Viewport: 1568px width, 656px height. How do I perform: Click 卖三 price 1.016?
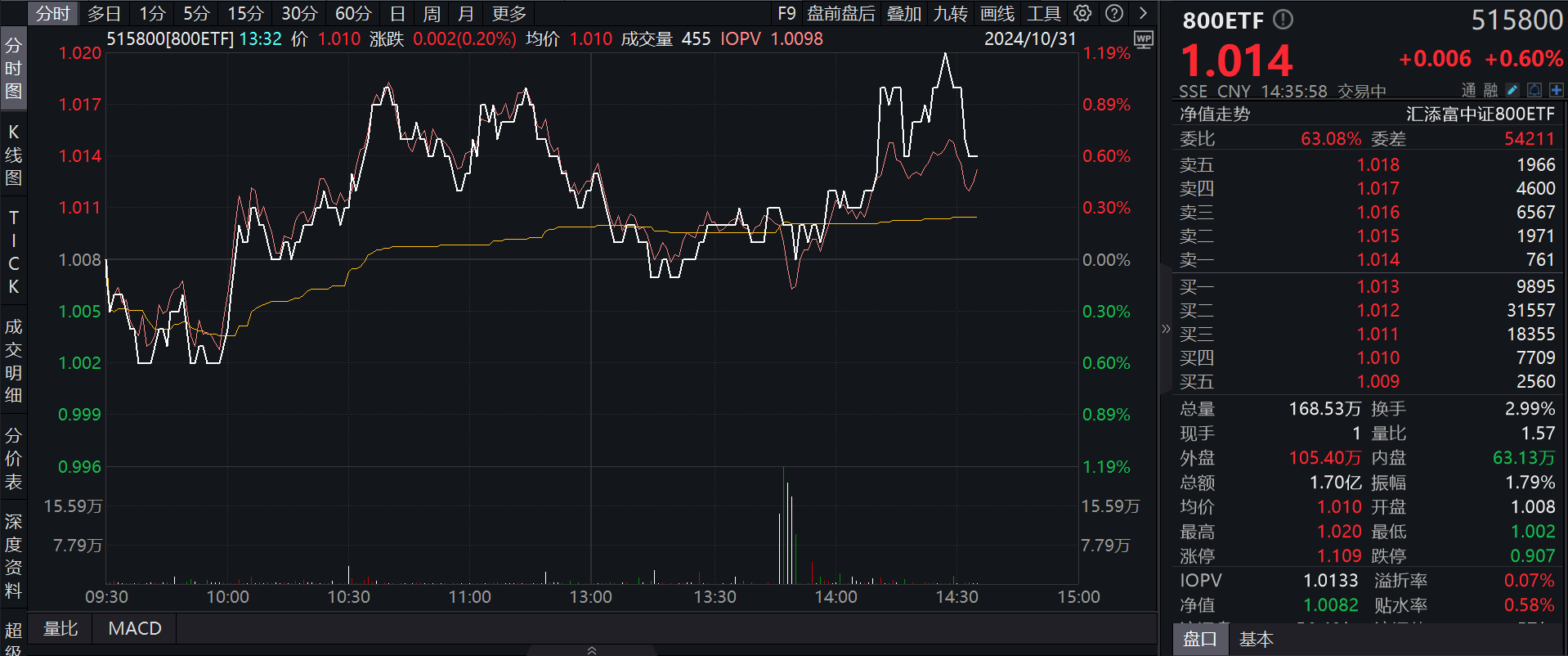[1378, 212]
